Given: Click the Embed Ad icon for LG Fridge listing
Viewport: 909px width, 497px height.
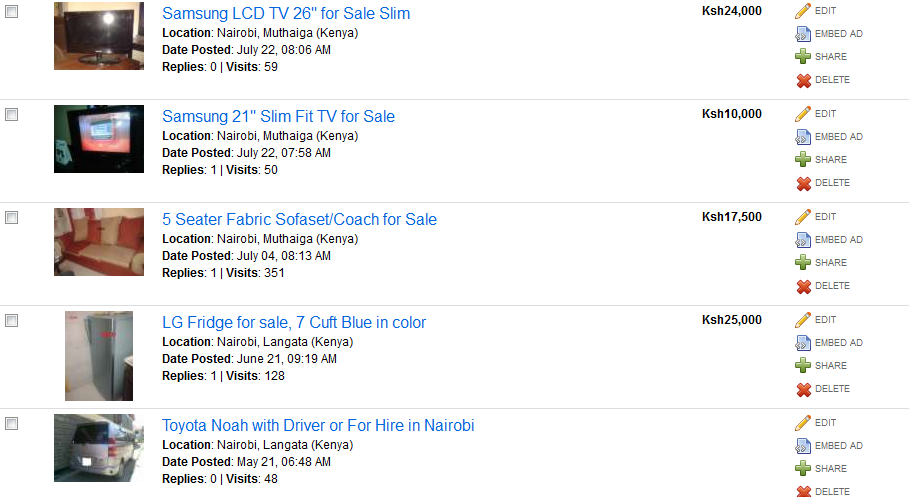Looking at the screenshot, I should [803, 343].
